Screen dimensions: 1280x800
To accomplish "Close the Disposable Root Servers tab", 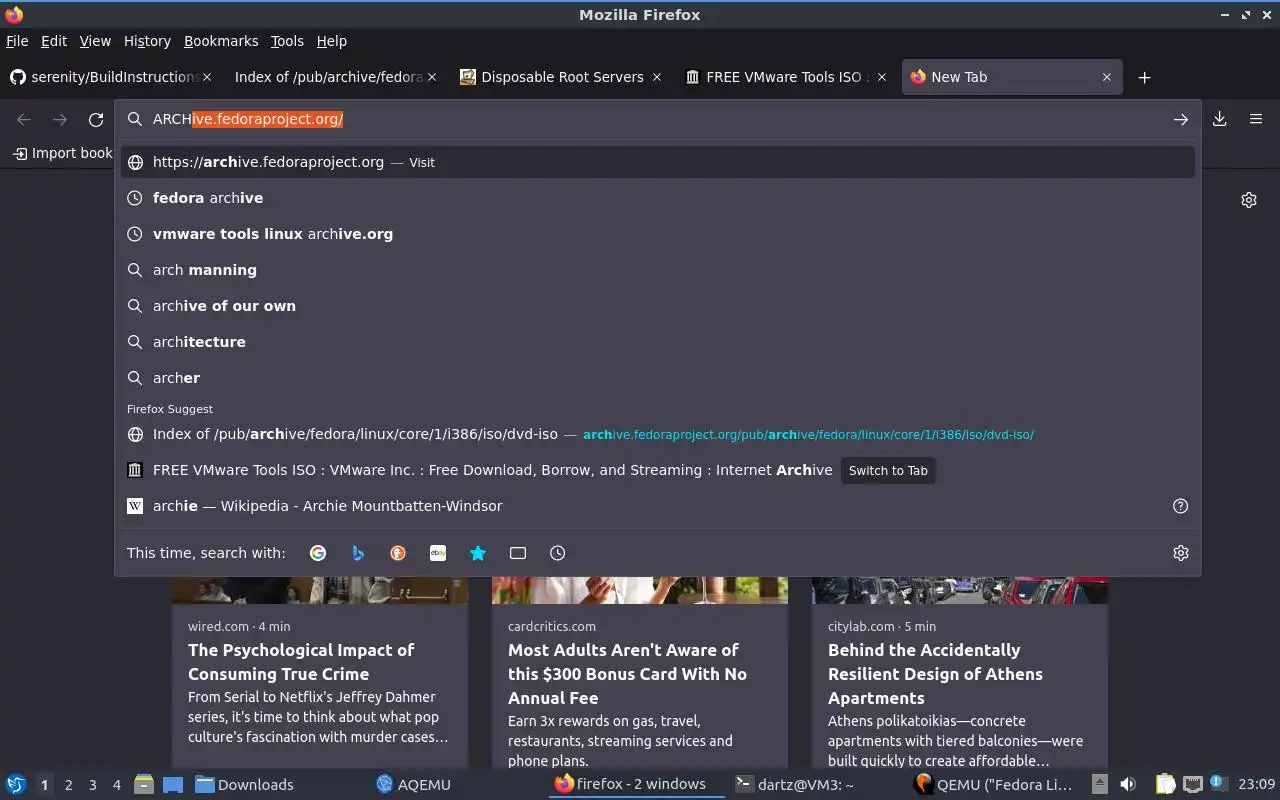I will [657, 77].
